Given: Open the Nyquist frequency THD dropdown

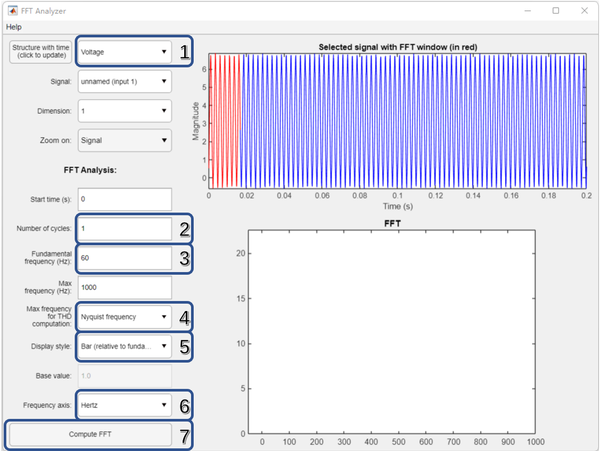Looking at the screenshot, I should point(124,317).
